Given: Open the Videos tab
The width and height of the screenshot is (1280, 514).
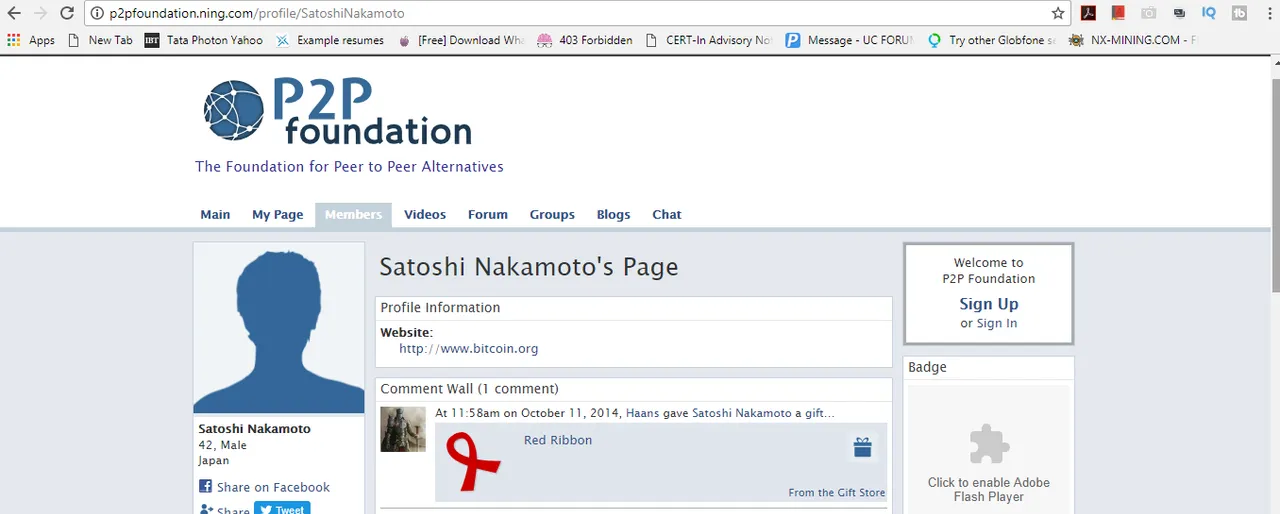Looking at the screenshot, I should pos(425,215).
